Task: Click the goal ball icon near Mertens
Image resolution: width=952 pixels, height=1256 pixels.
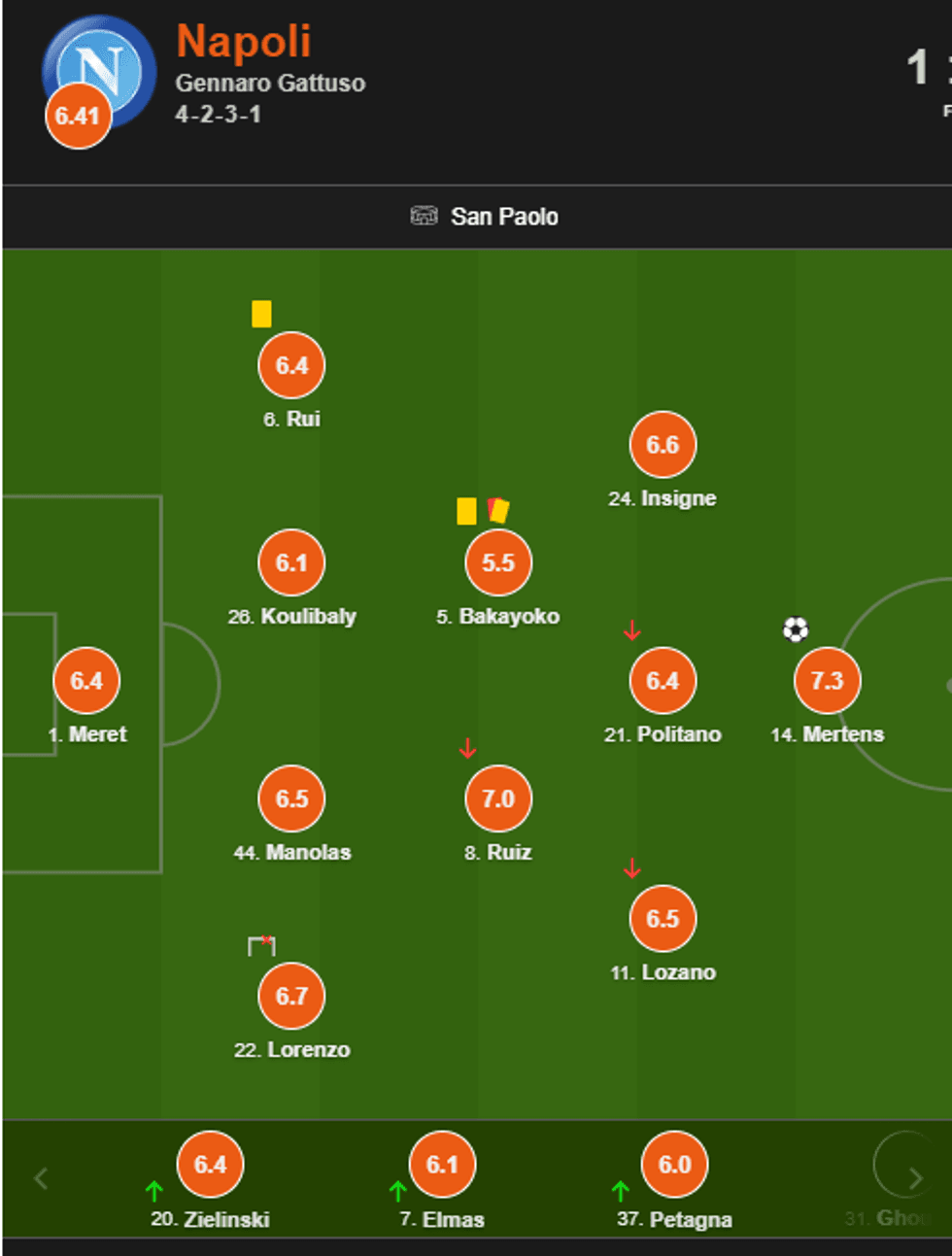Action: click(796, 630)
